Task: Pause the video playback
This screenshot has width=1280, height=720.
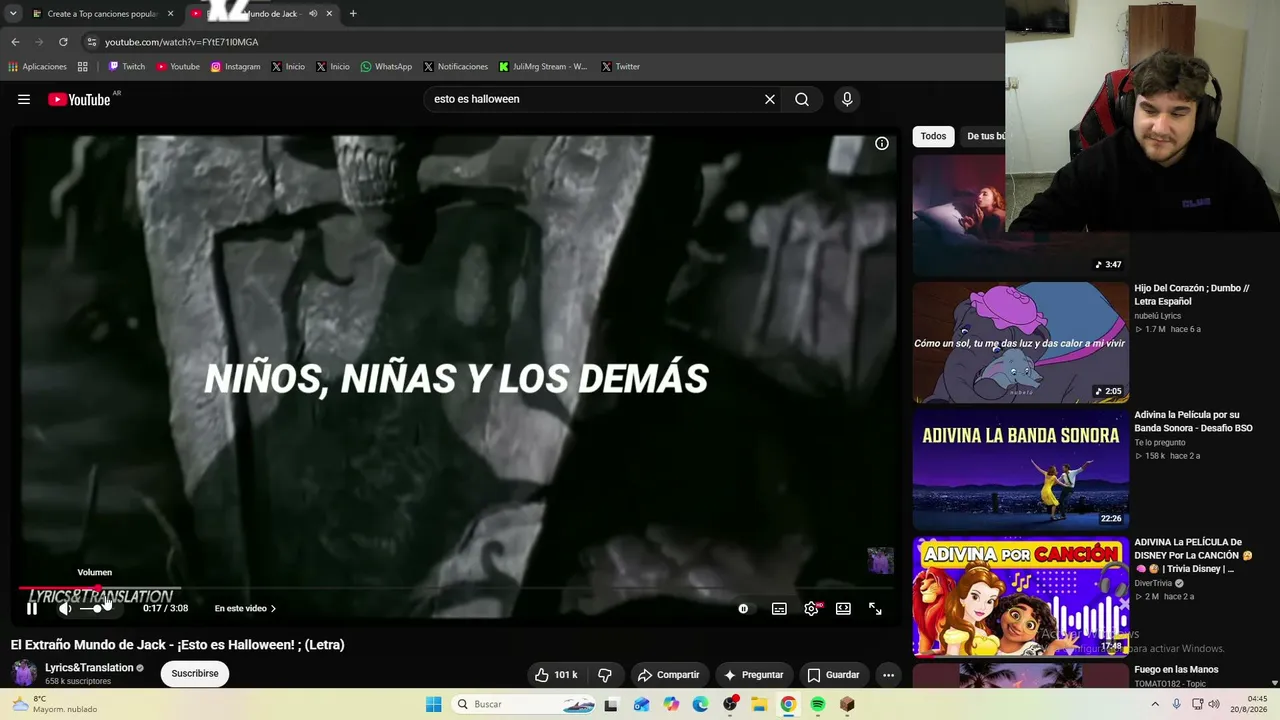Action: 32,608
